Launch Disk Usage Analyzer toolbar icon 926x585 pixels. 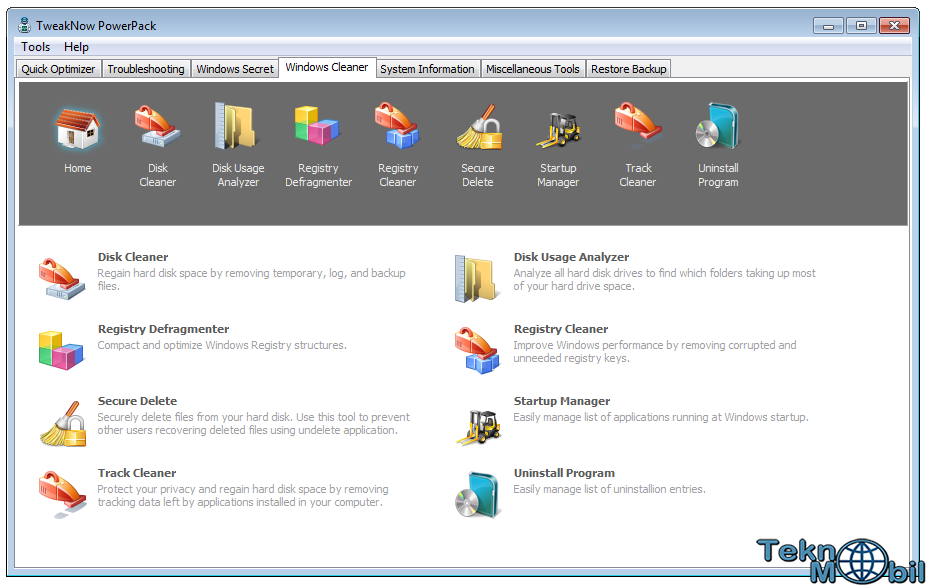237,126
